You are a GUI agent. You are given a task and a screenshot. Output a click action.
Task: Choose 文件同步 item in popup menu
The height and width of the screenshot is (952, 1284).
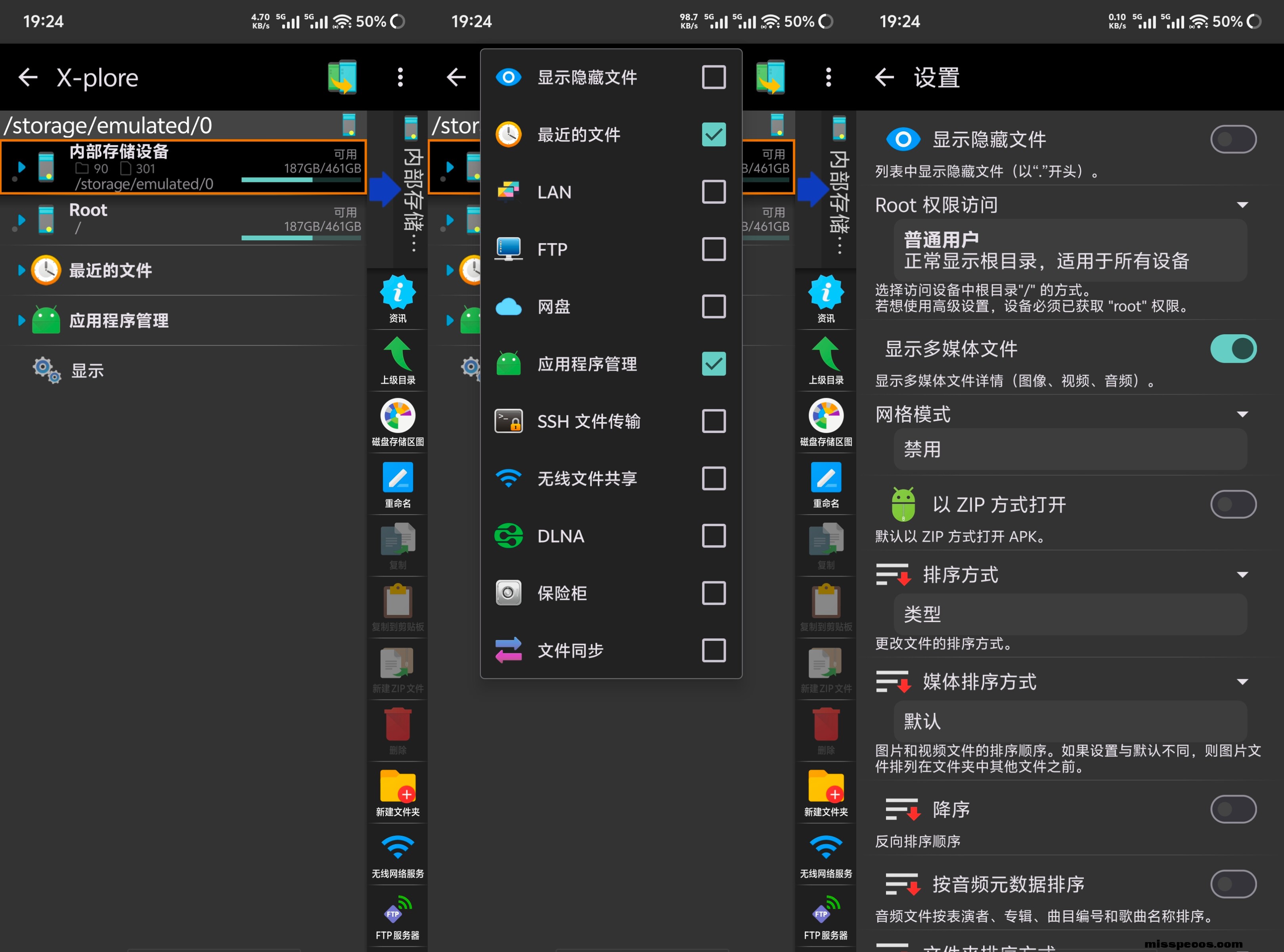[x=570, y=651]
